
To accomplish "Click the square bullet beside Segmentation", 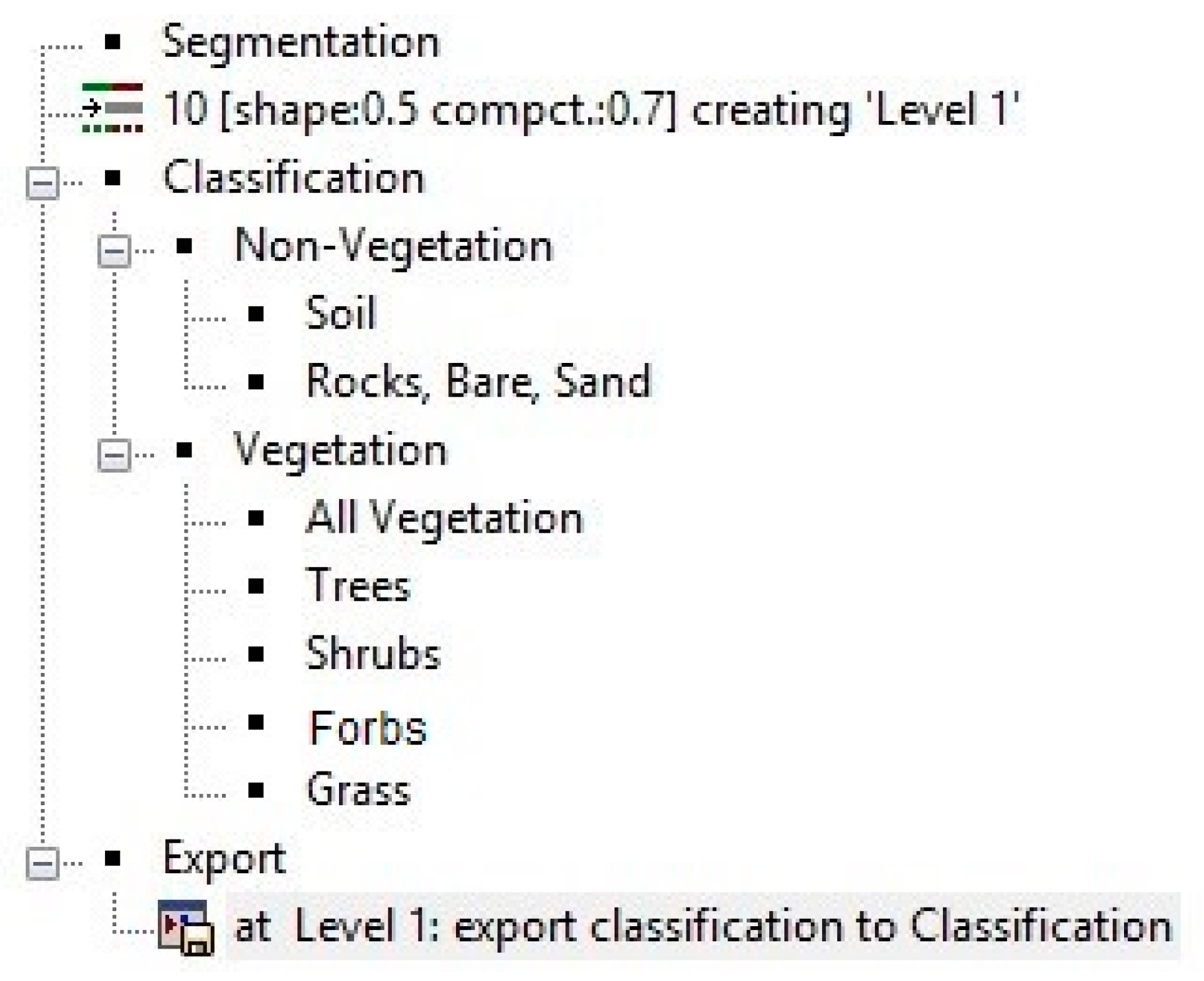I will (x=114, y=41).
